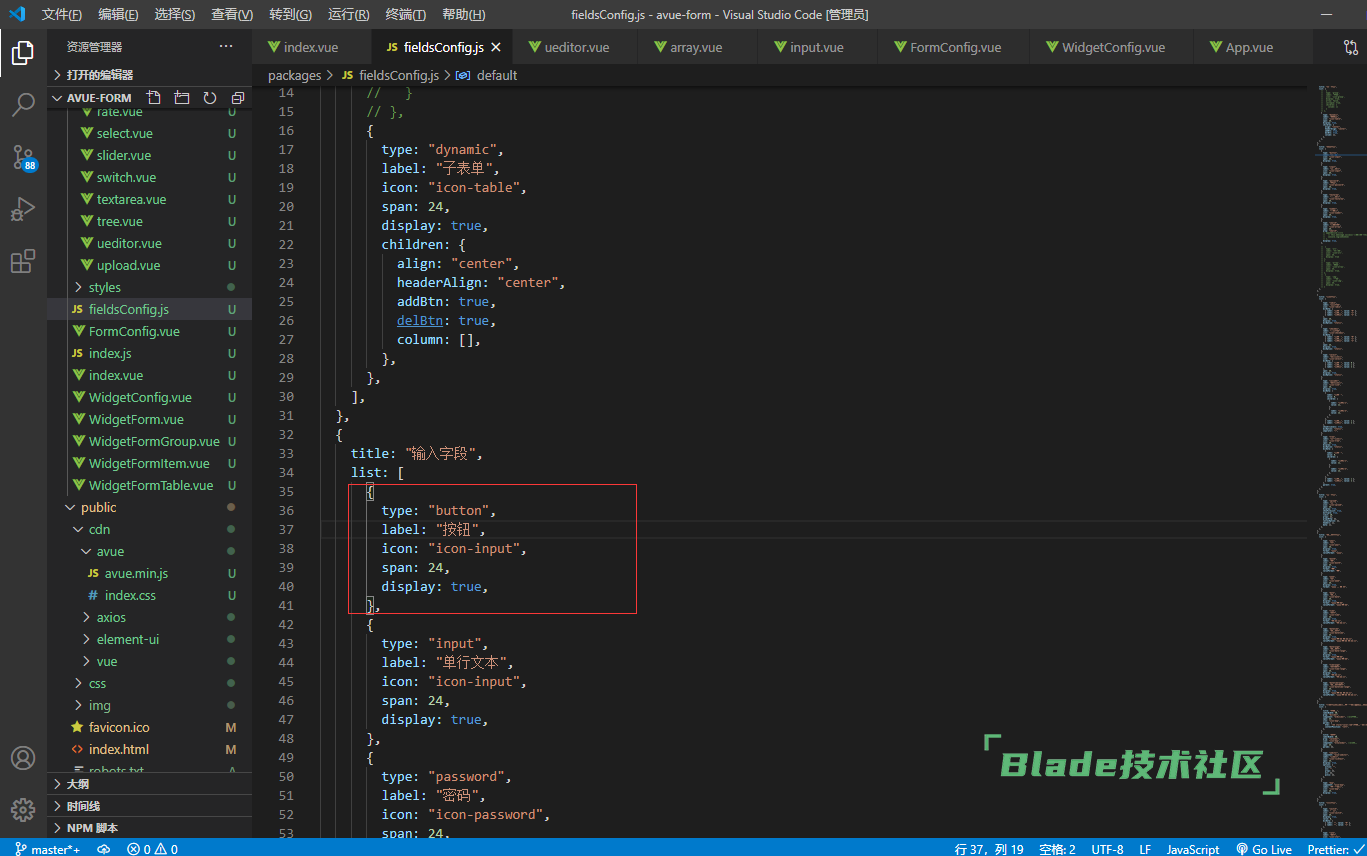Collapse all folders in AVUE-FORM explorer

(x=238, y=98)
